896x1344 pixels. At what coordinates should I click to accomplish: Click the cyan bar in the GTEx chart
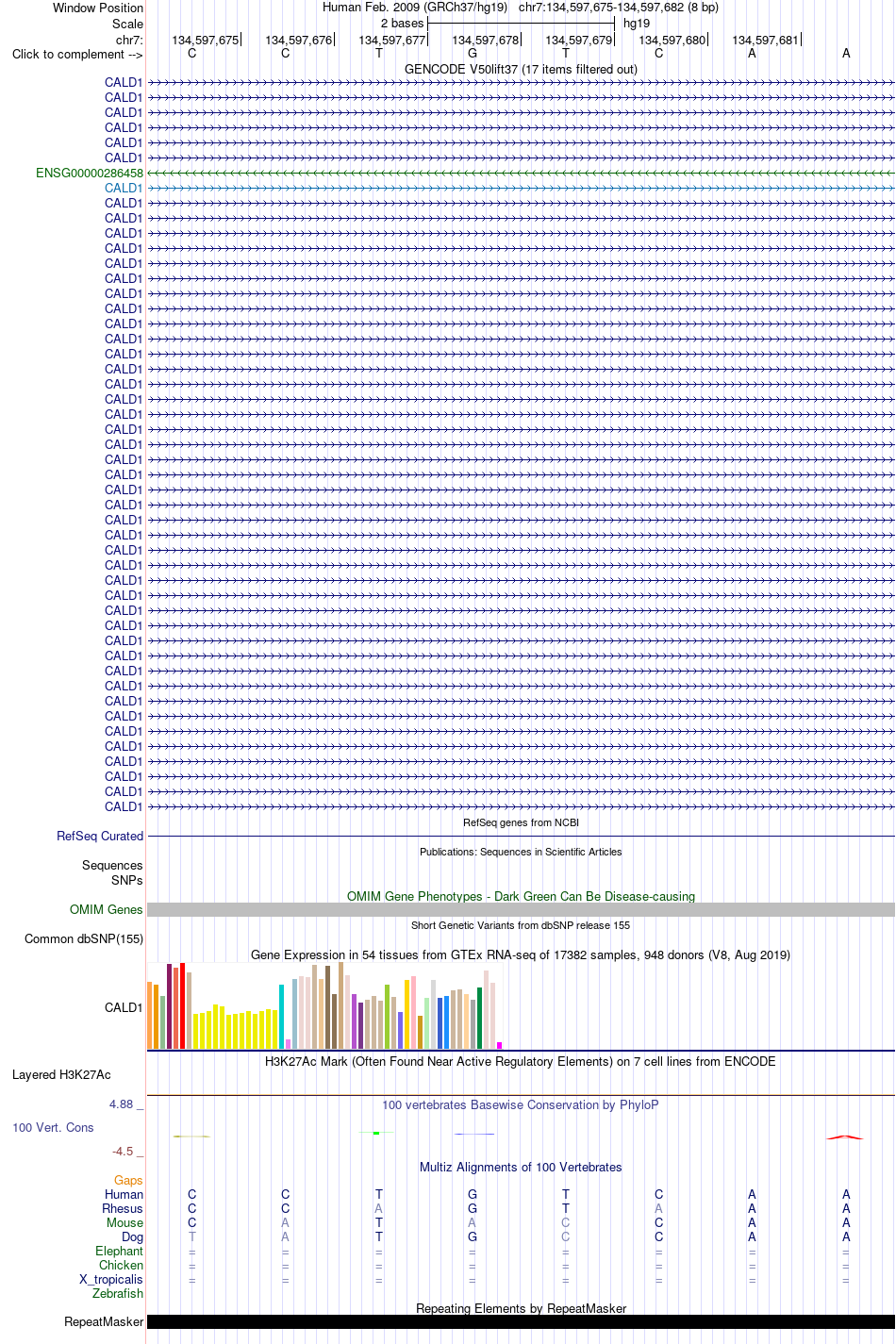pos(282,1017)
